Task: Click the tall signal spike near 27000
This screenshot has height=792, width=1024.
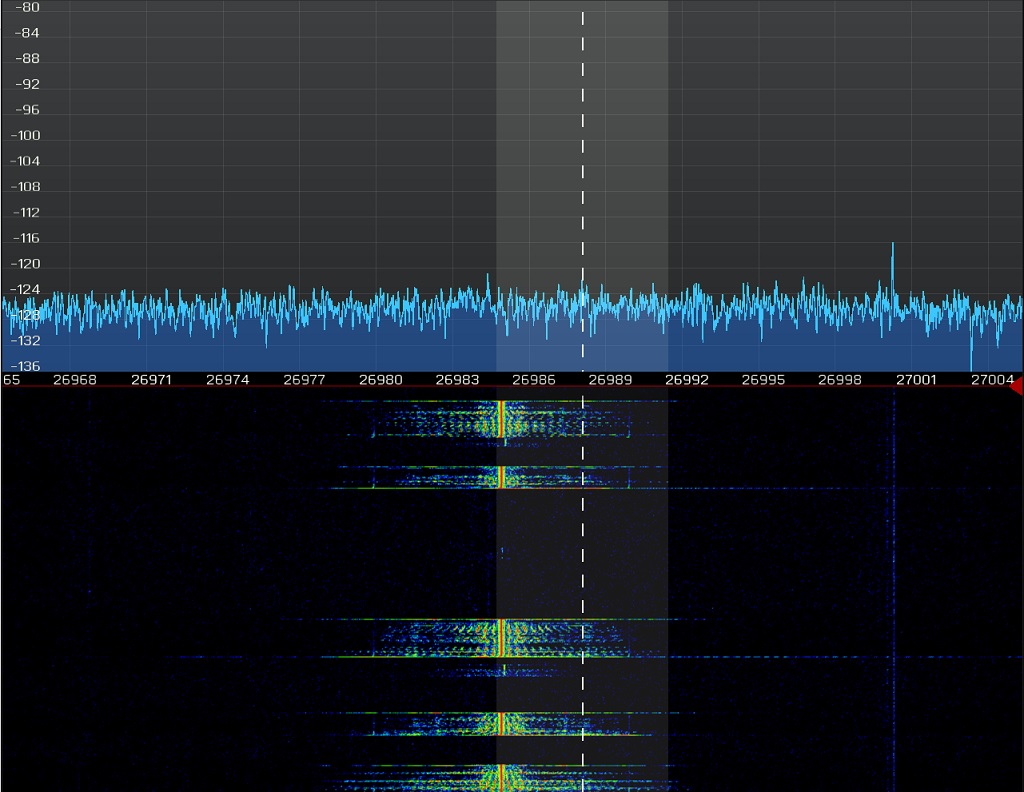Action: click(x=892, y=265)
